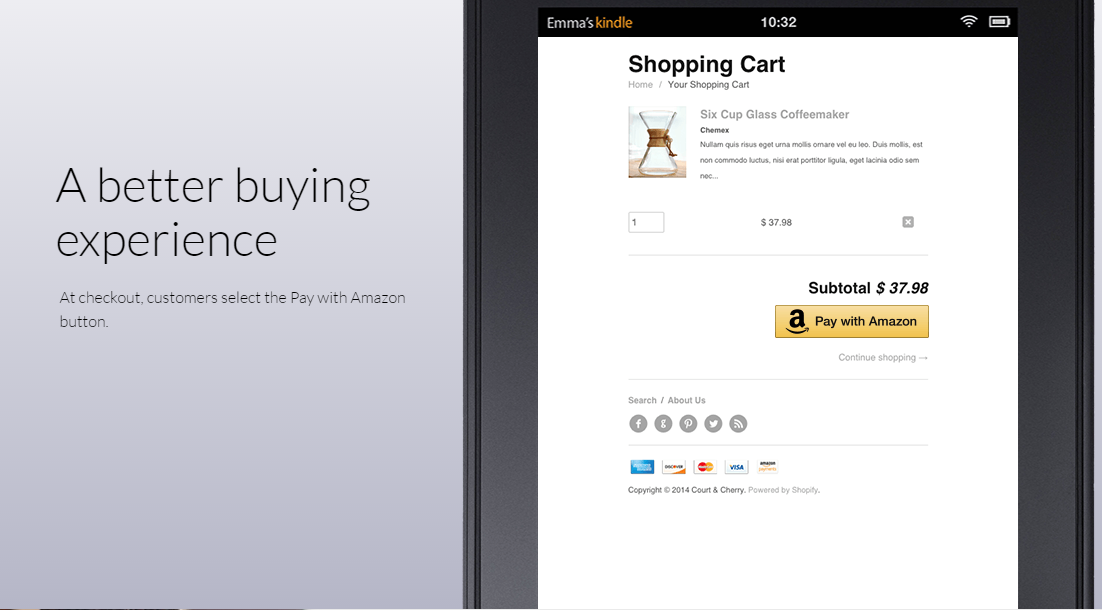Open the Twitter social icon
The image size is (1102, 610).
click(713, 424)
